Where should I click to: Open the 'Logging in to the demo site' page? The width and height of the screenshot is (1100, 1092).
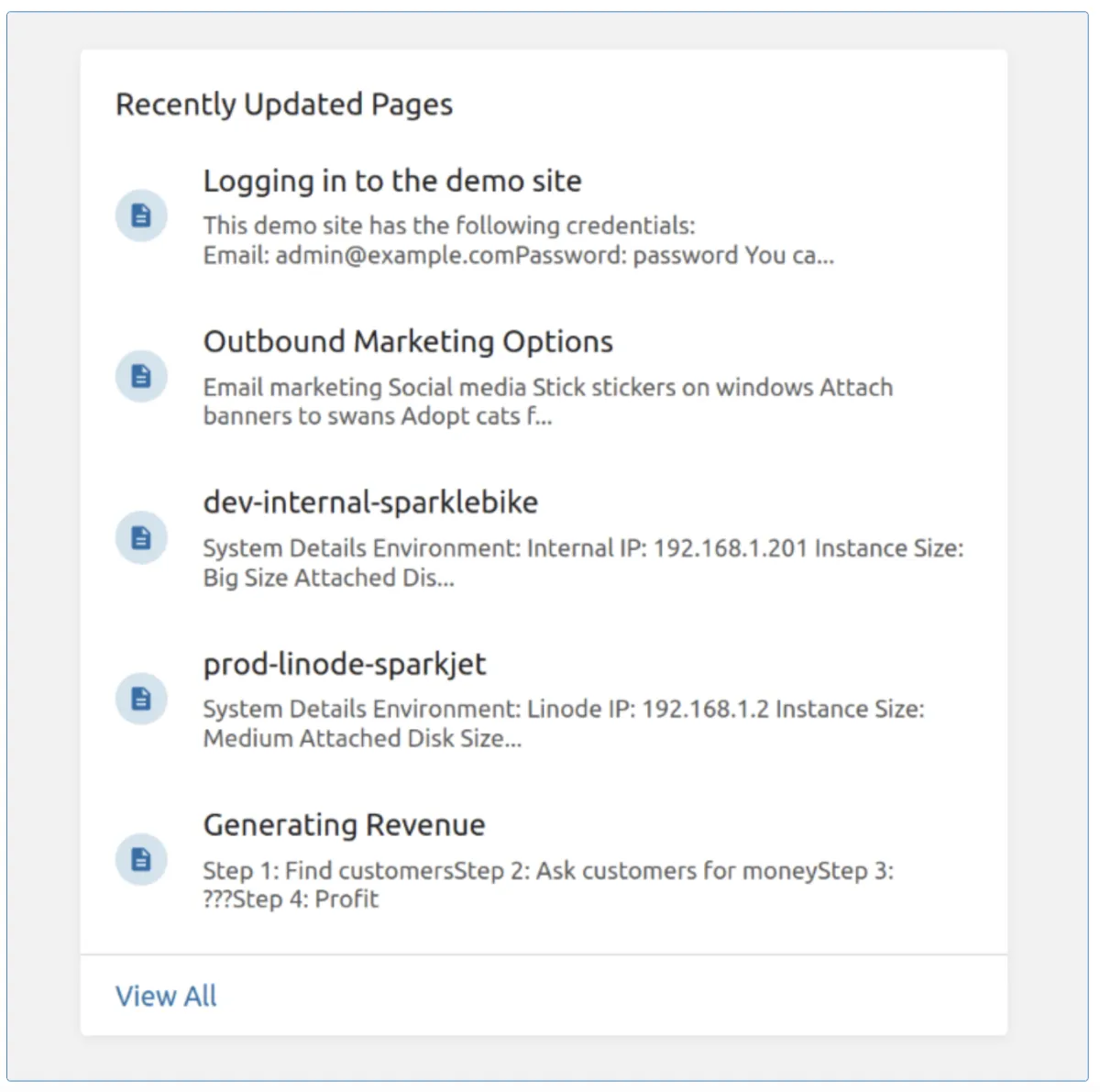tap(392, 182)
